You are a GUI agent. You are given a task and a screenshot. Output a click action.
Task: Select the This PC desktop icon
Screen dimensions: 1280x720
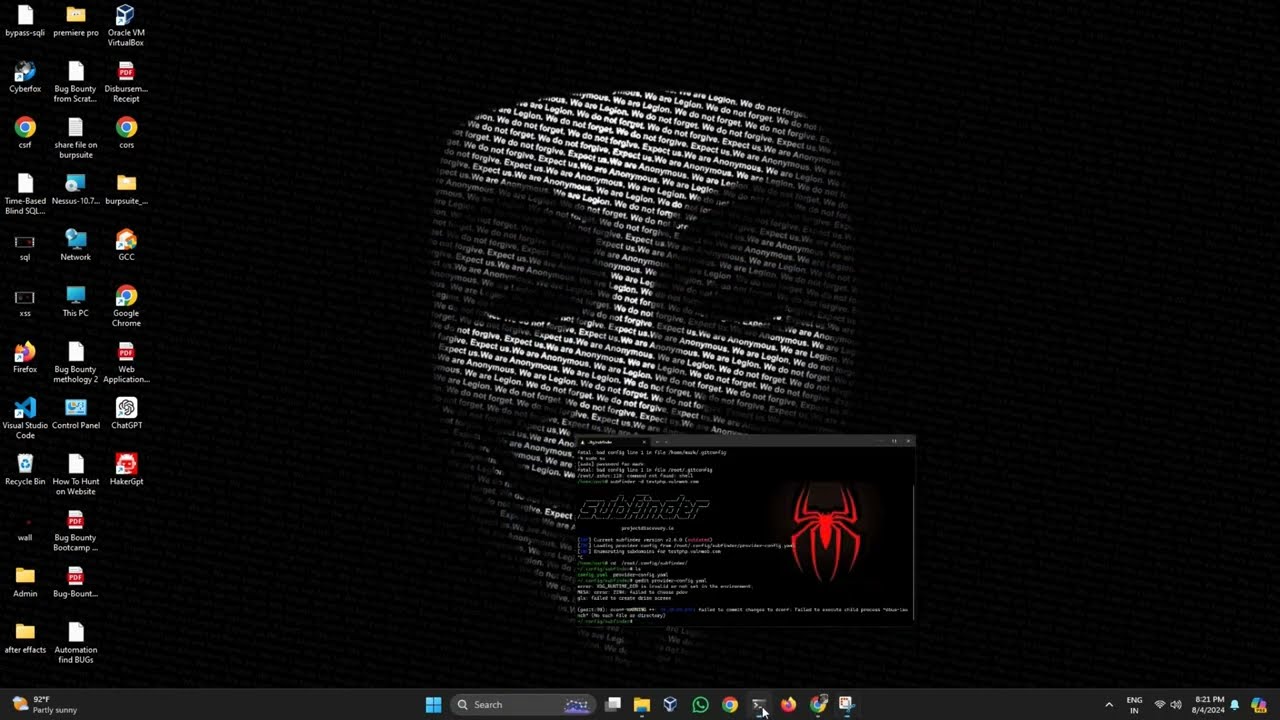[x=76, y=302]
